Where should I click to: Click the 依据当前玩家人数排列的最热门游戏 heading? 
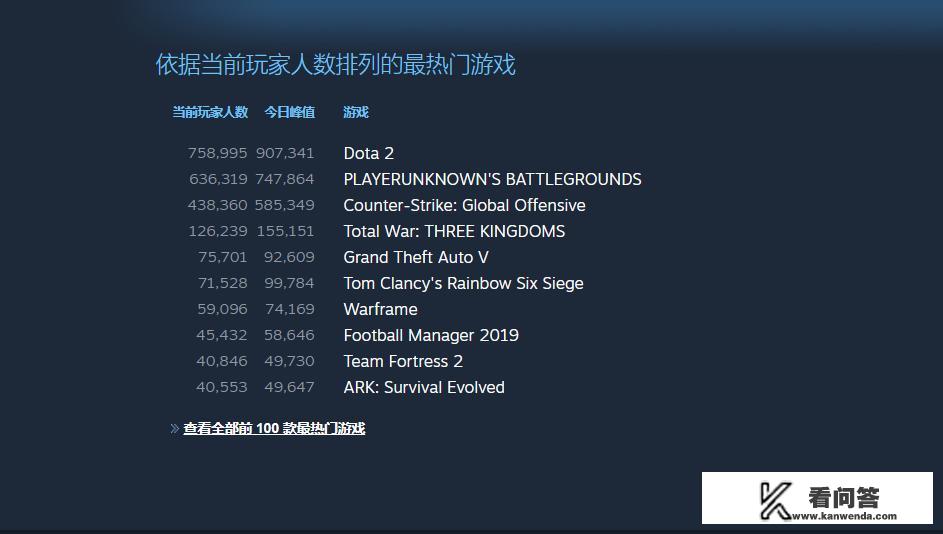pos(335,65)
